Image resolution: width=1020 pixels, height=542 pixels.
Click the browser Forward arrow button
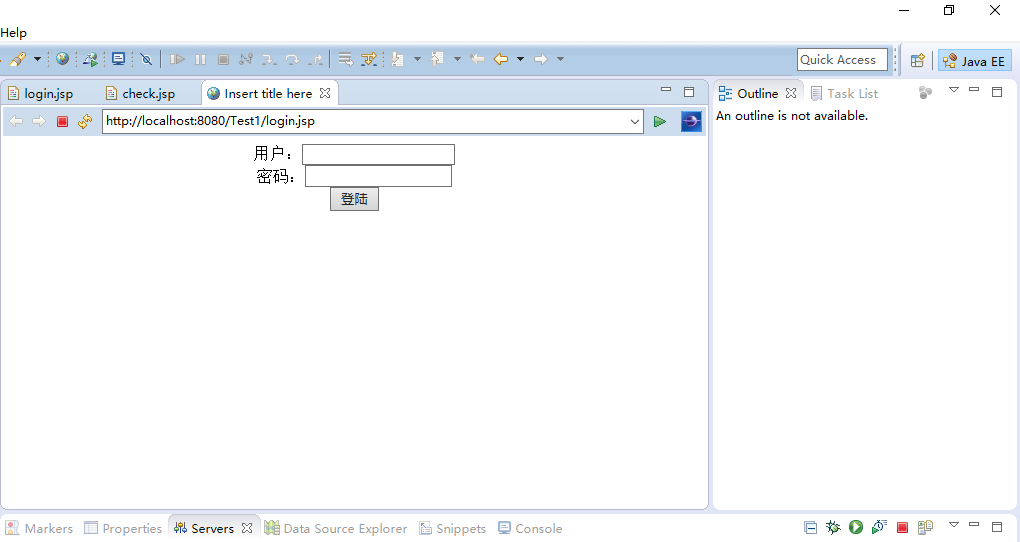[39, 121]
